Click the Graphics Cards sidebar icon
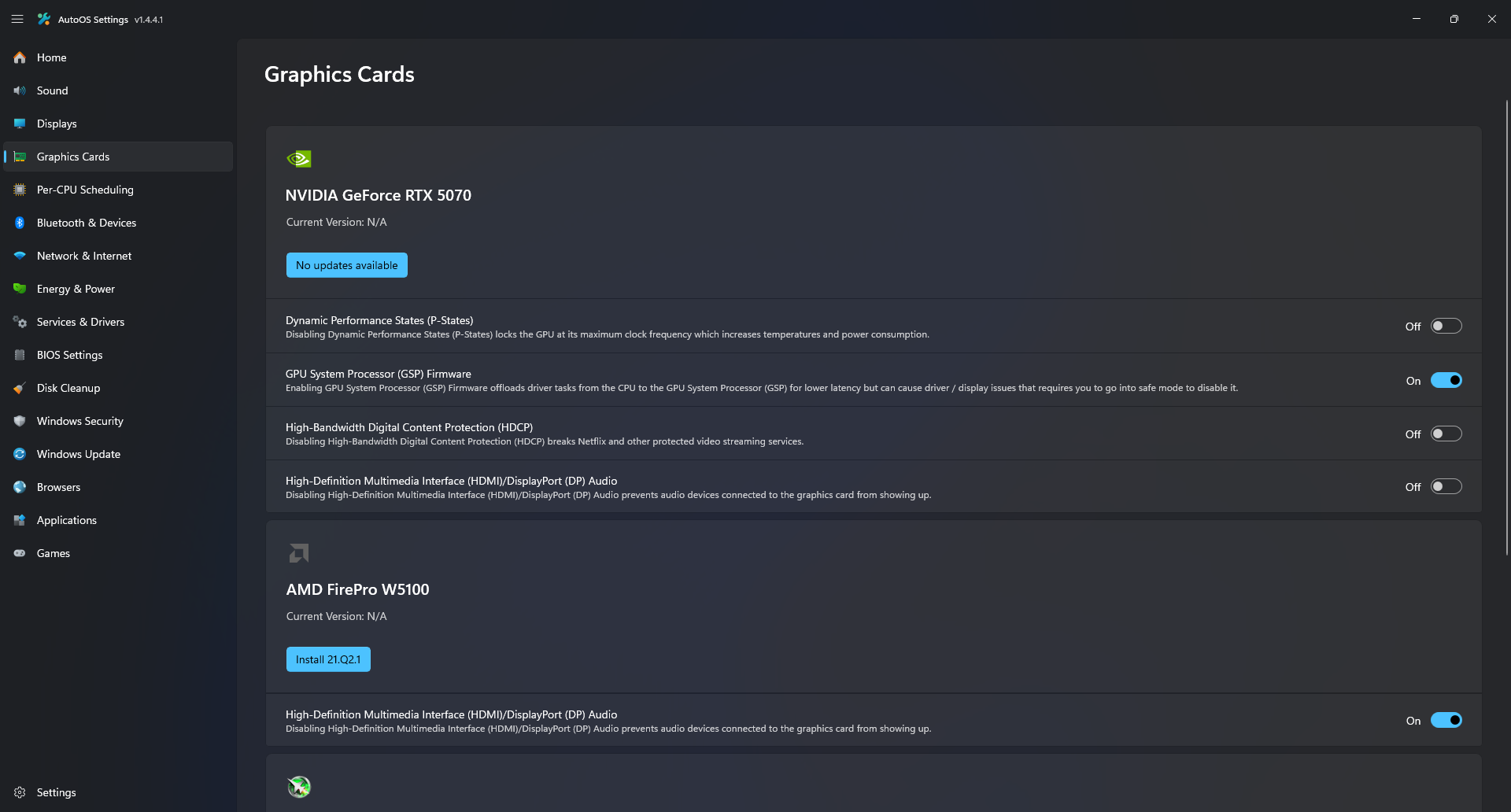Screen dimensions: 1511x812 coord(20,157)
